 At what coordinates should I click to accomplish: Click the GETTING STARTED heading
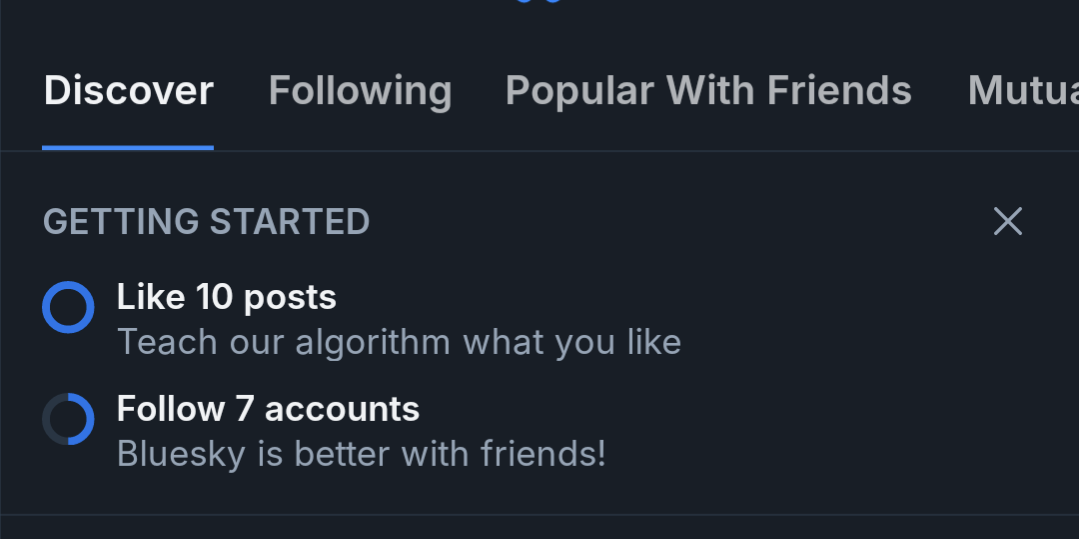pos(206,222)
